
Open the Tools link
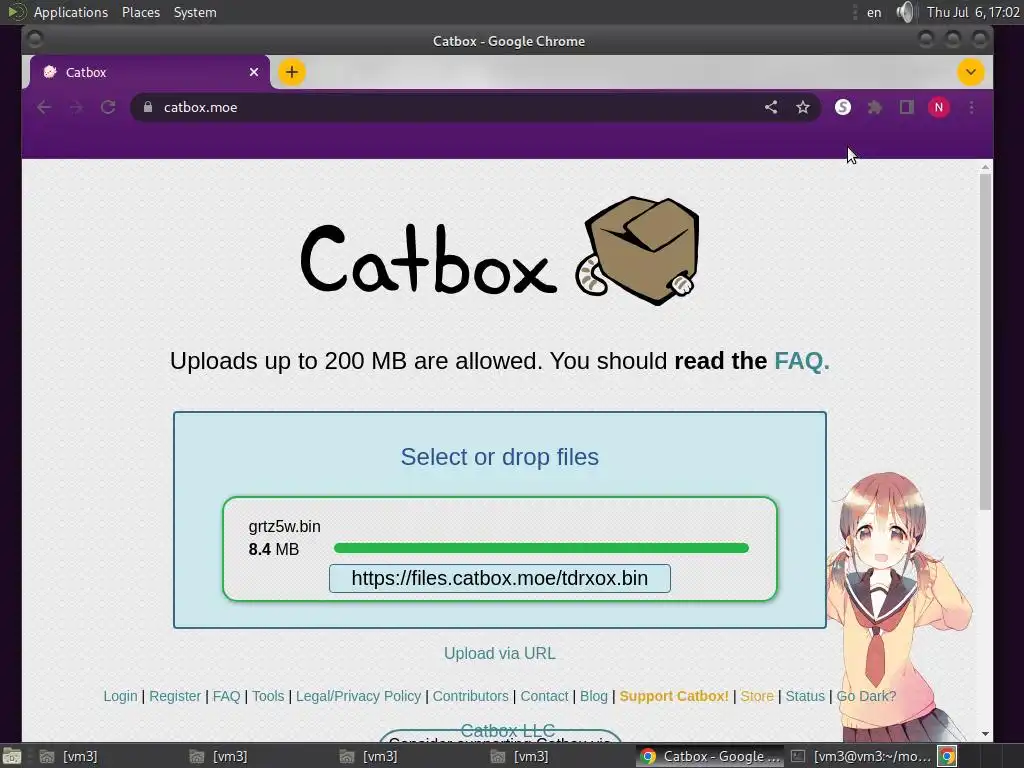click(268, 696)
